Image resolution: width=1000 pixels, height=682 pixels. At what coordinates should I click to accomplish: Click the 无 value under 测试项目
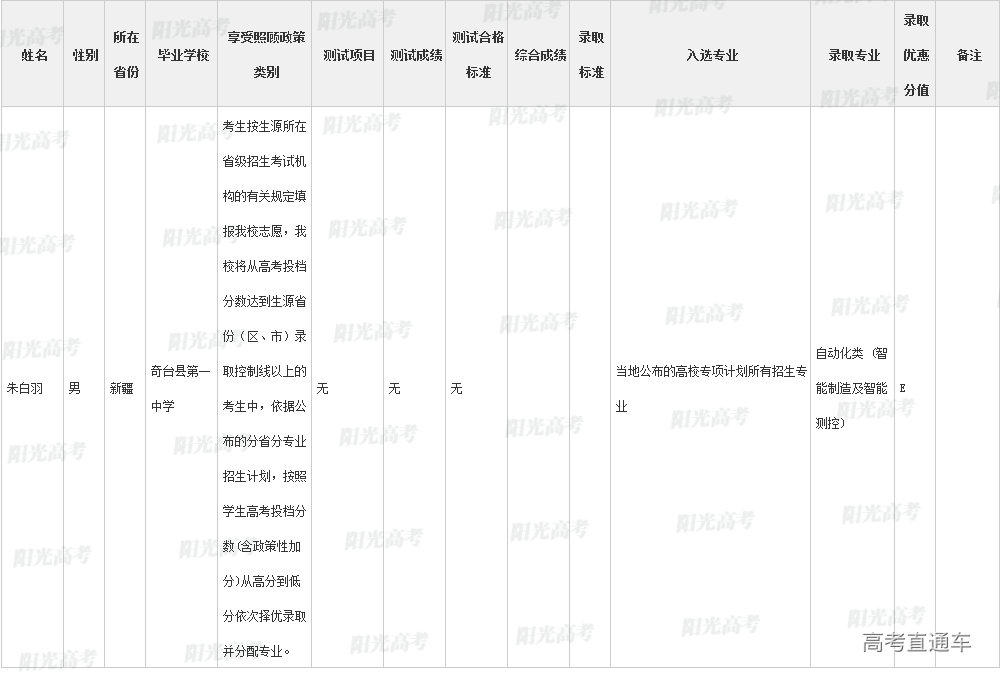coord(322,388)
